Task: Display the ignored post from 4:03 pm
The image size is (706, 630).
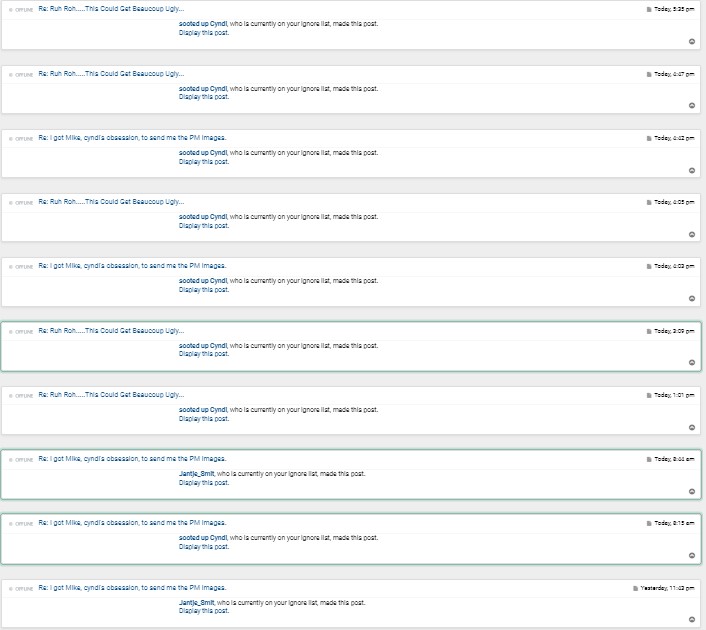Action: click(204, 290)
